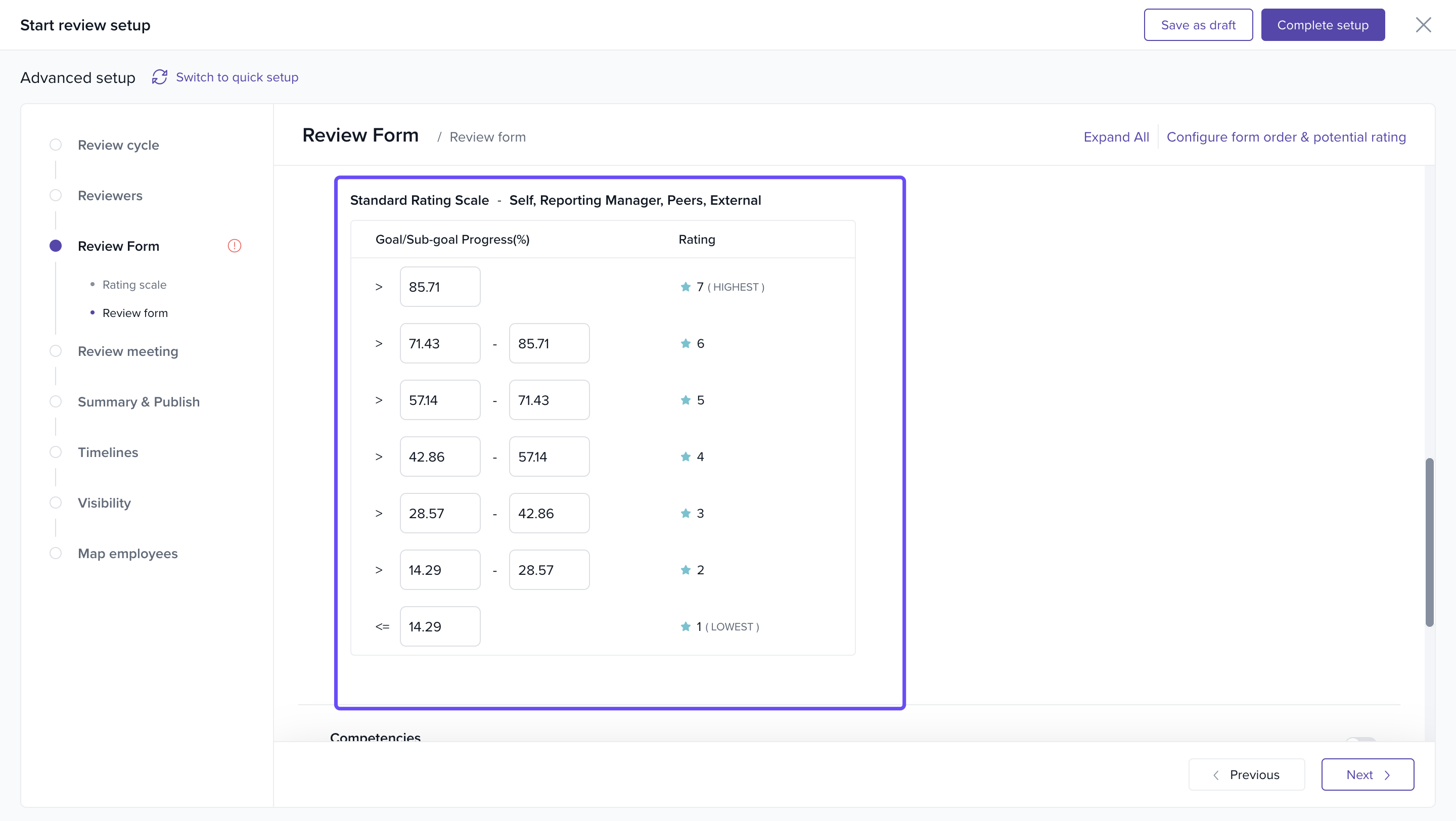Click the star icon for rating 1 (Lowest)

click(686, 627)
